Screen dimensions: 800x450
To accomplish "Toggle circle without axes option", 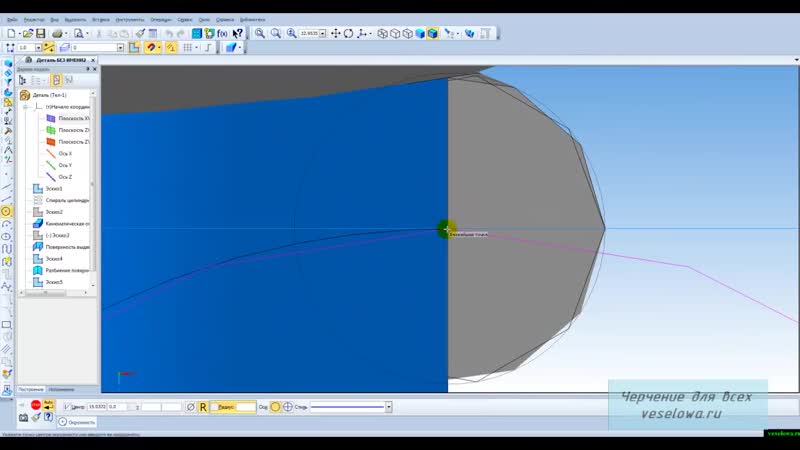I will [276, 407].
